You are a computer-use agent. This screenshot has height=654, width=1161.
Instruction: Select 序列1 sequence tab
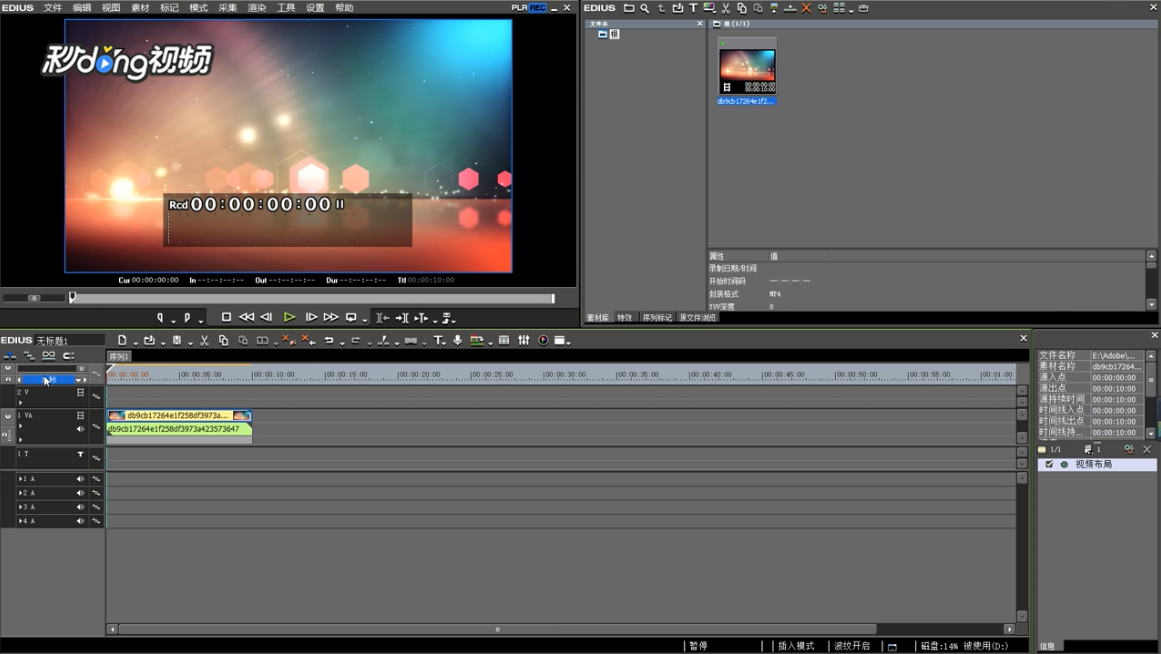pos(119,356)
